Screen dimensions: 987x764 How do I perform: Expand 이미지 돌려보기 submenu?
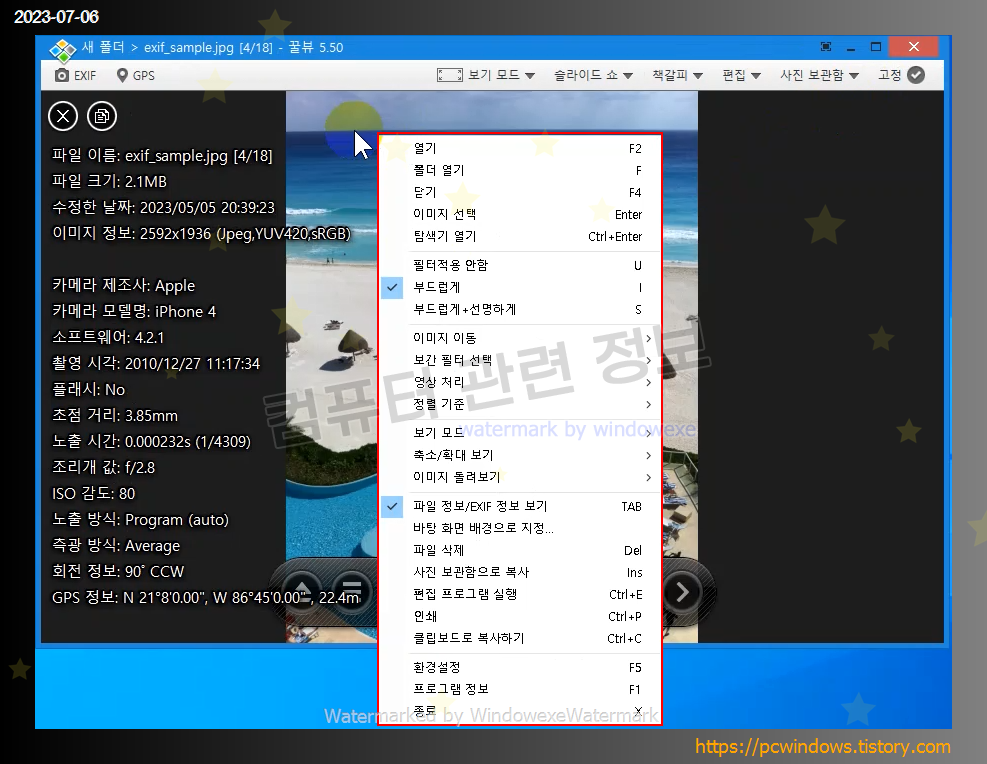coord(520,478)
